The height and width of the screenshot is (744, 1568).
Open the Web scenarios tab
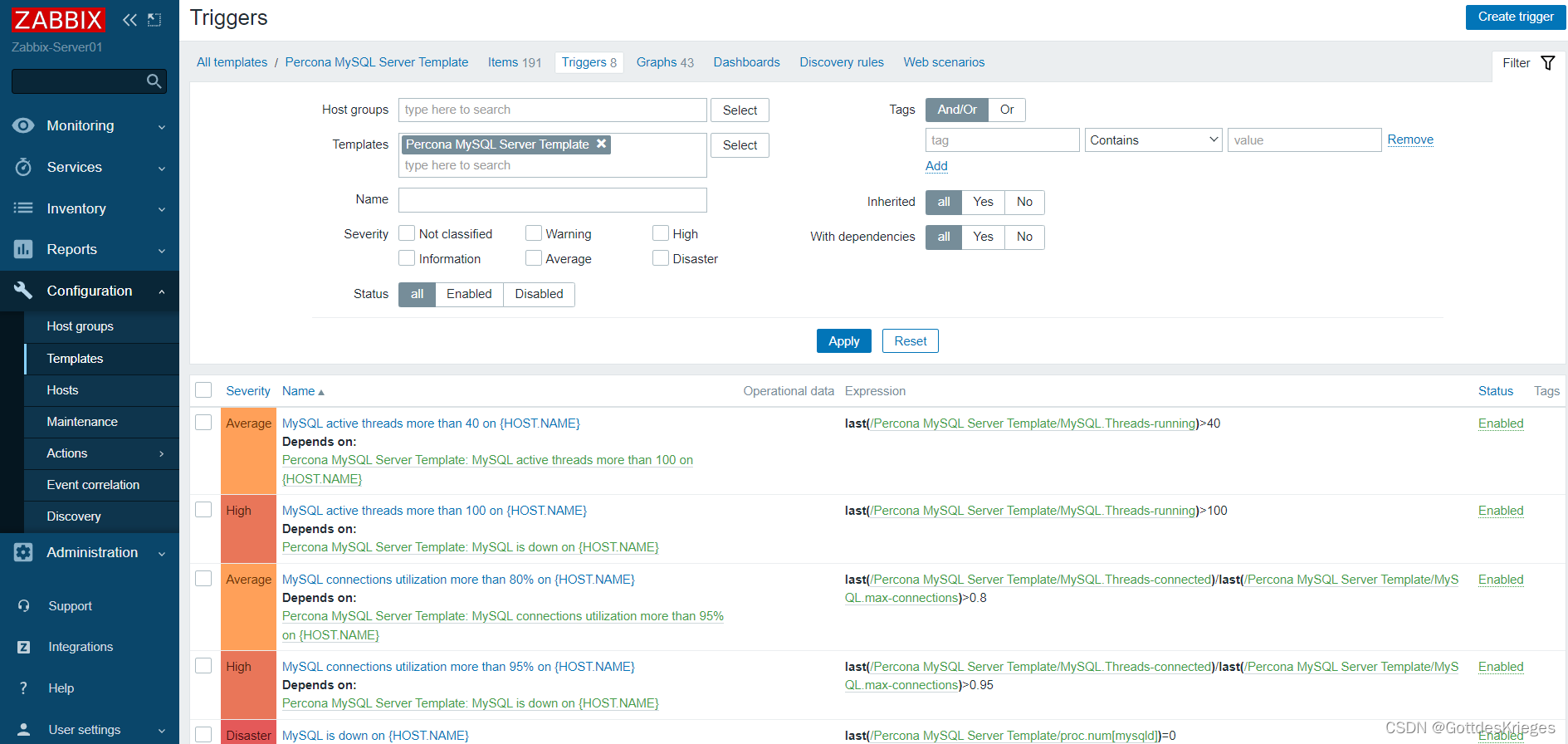click(x=944, y=62)
